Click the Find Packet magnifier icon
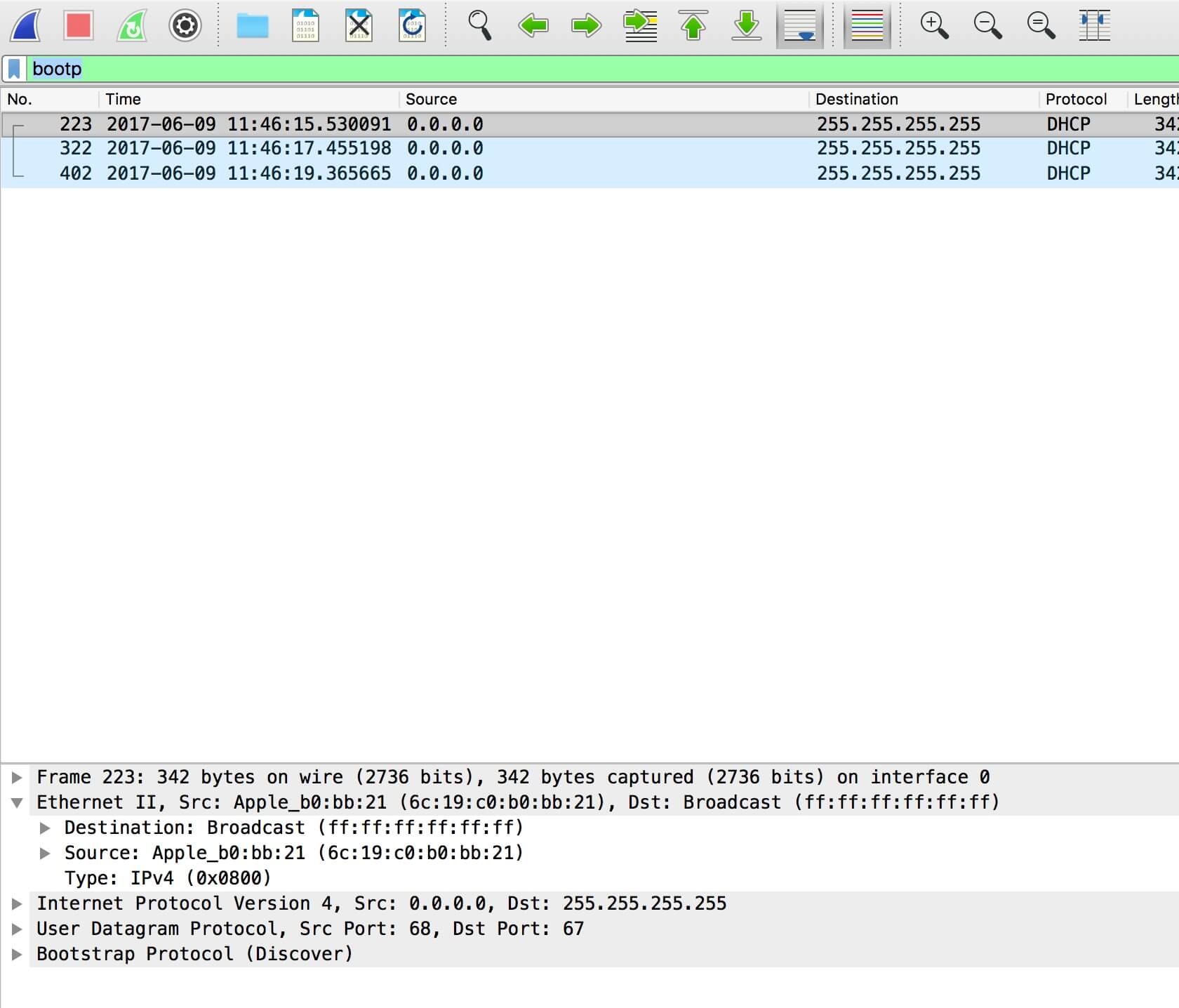Screen dimensions: 1179x1008 point(479,25)
